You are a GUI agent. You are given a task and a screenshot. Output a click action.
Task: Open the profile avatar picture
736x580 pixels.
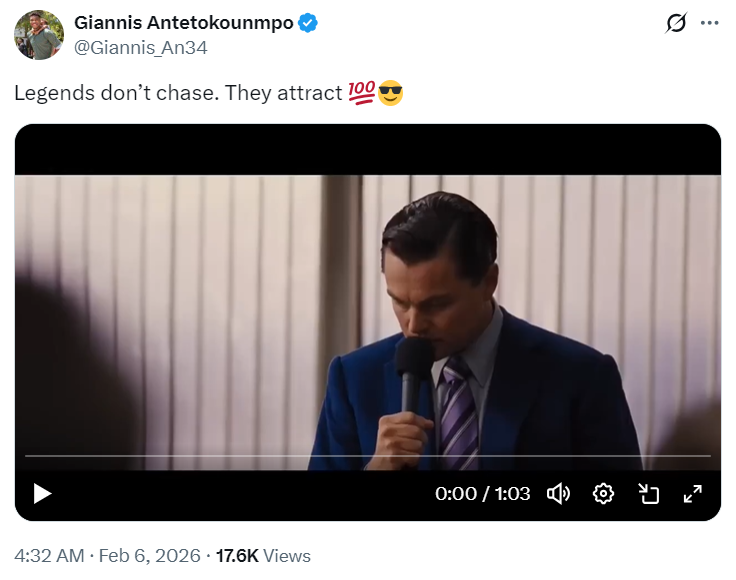pyautogui.click(x=39, y=35)
